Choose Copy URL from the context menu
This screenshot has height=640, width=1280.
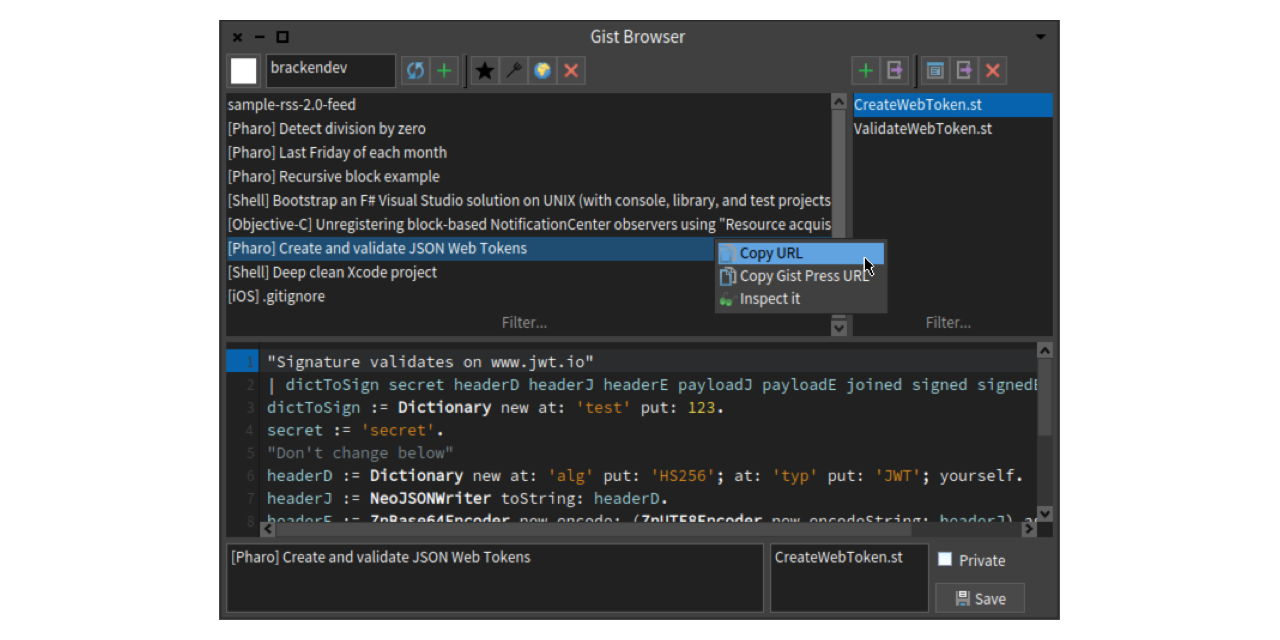(x=771, y=253)
